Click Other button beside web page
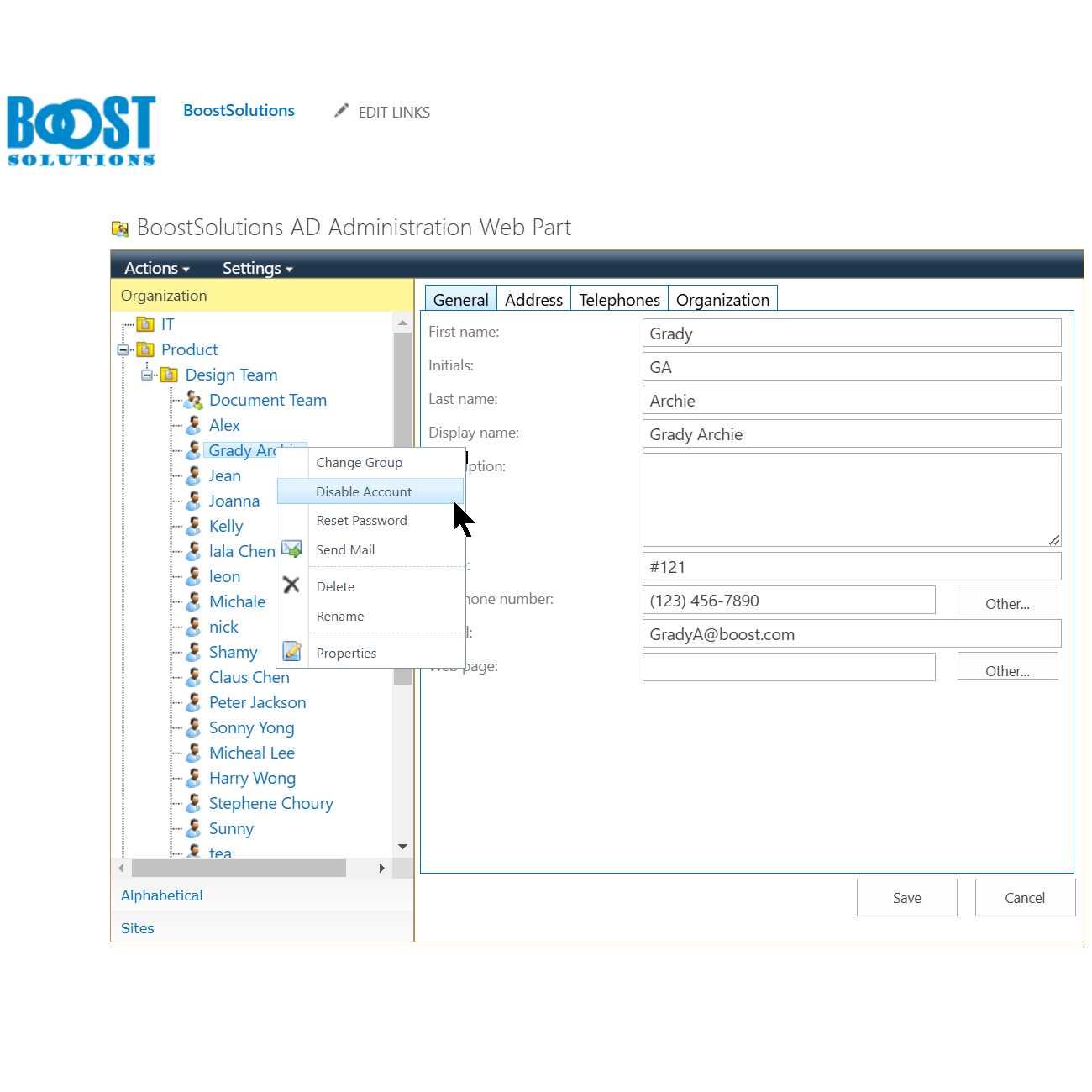Screen dimensions: 1092x1092 tap(1008, 667)
